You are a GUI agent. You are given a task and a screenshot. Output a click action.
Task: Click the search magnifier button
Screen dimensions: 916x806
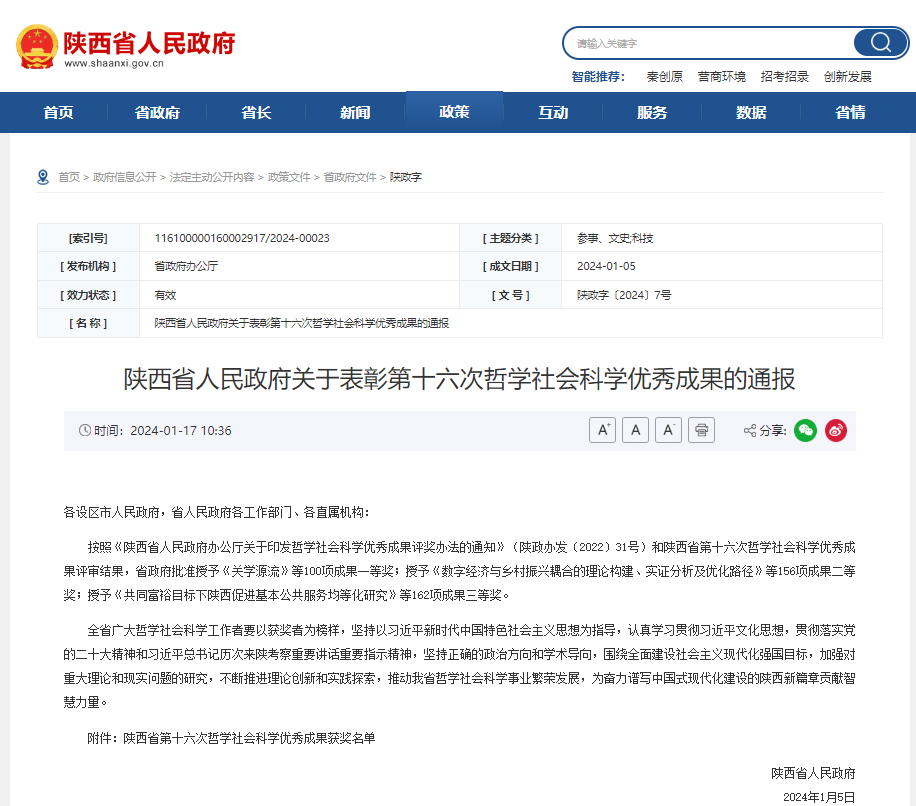(880, 43)
